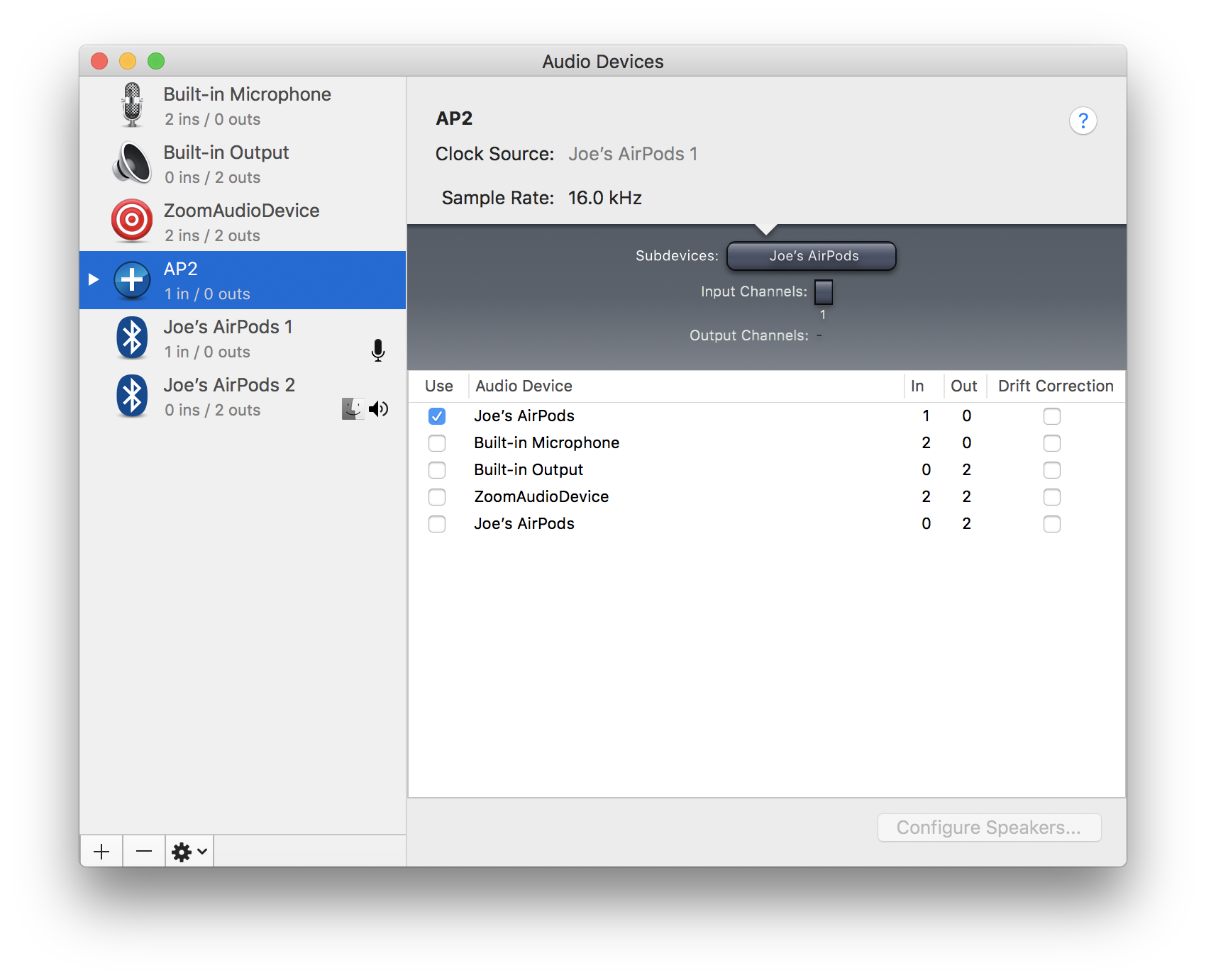1206x980 pixels.
Task: Collapse the AP2 disclosure triangle
Action: [94, 279]
